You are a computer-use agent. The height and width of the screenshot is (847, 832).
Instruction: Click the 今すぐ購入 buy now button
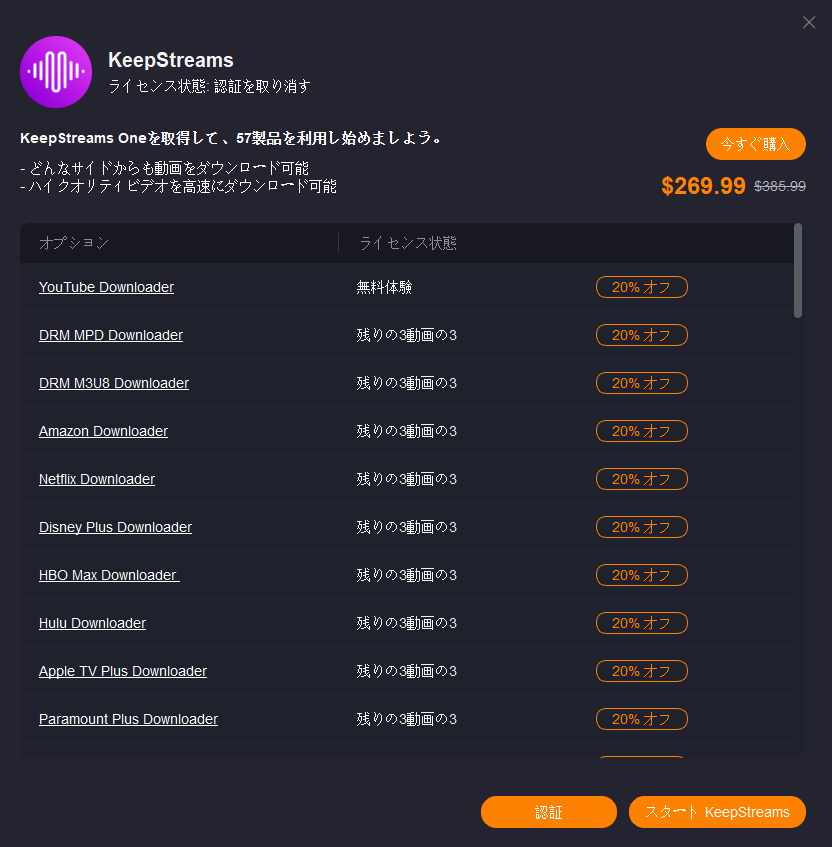[x=755, y=144]
